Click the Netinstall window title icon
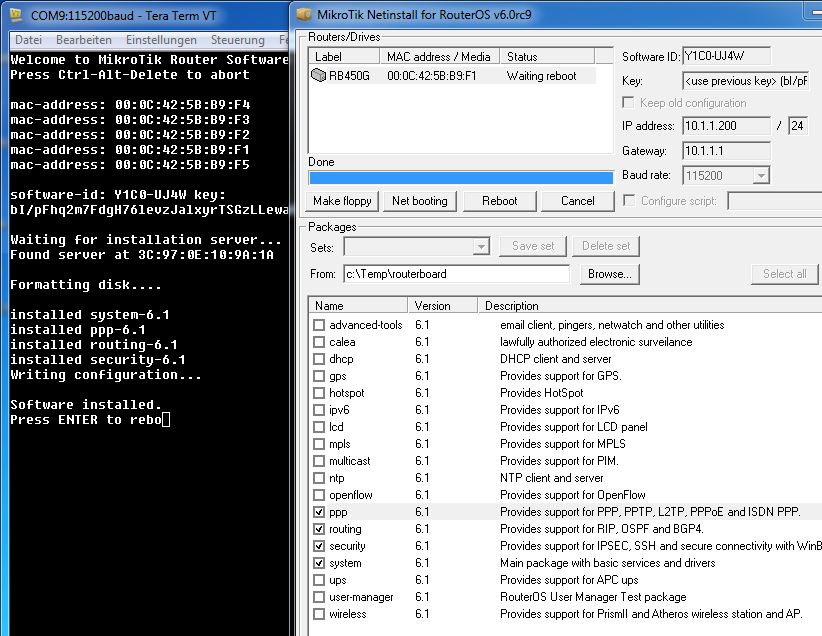The width and height of the screenshot is (822, 636). pos(304,14)
